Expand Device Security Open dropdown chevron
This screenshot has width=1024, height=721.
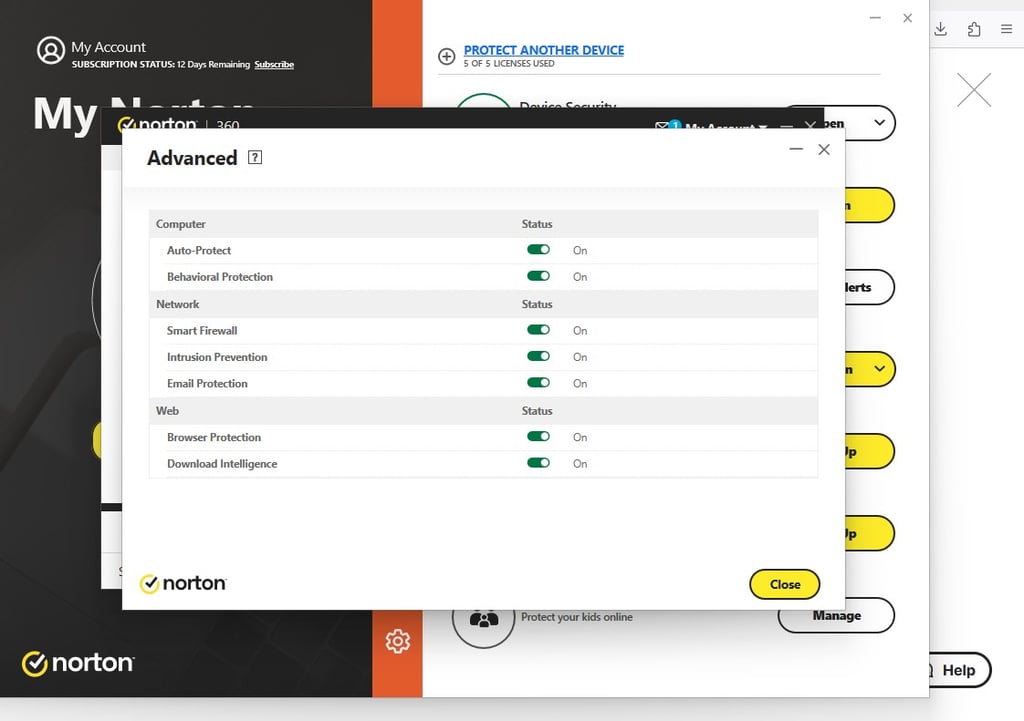(x=880, y=123)
